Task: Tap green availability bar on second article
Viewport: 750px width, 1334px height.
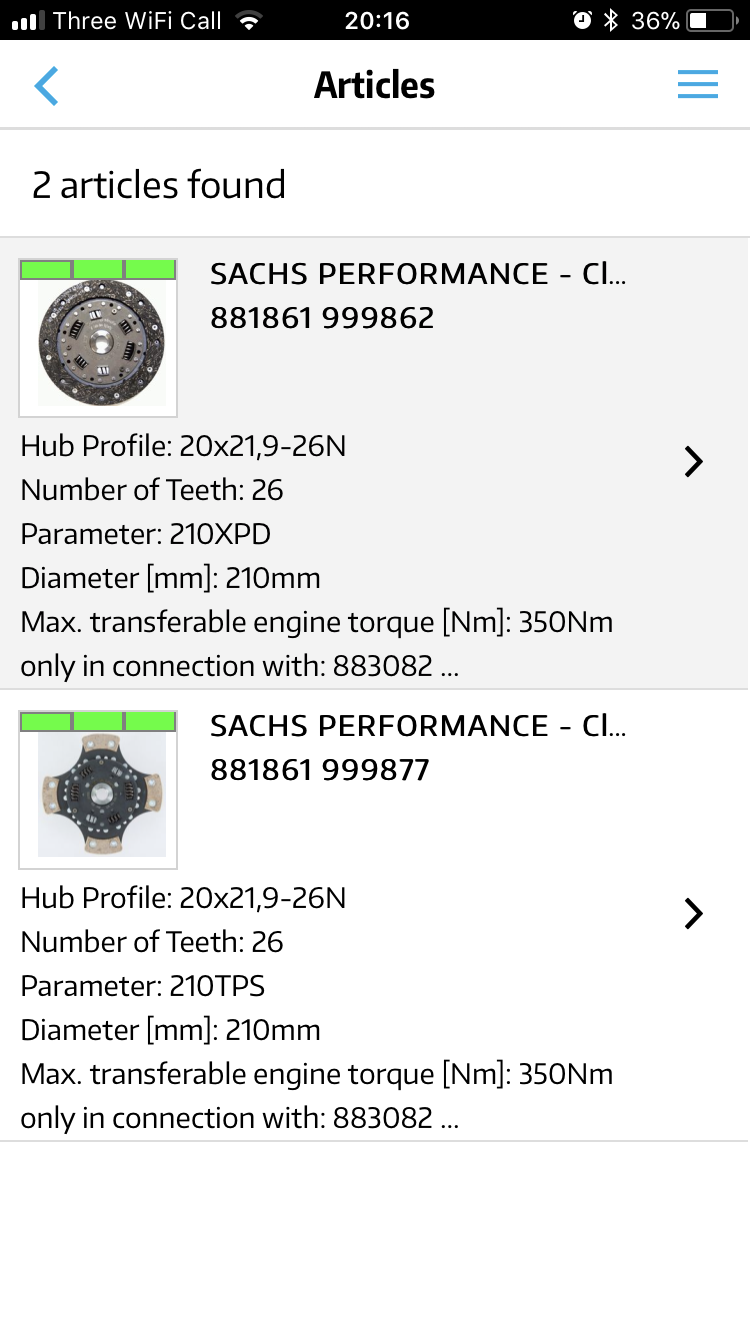Action: (98, 721)
